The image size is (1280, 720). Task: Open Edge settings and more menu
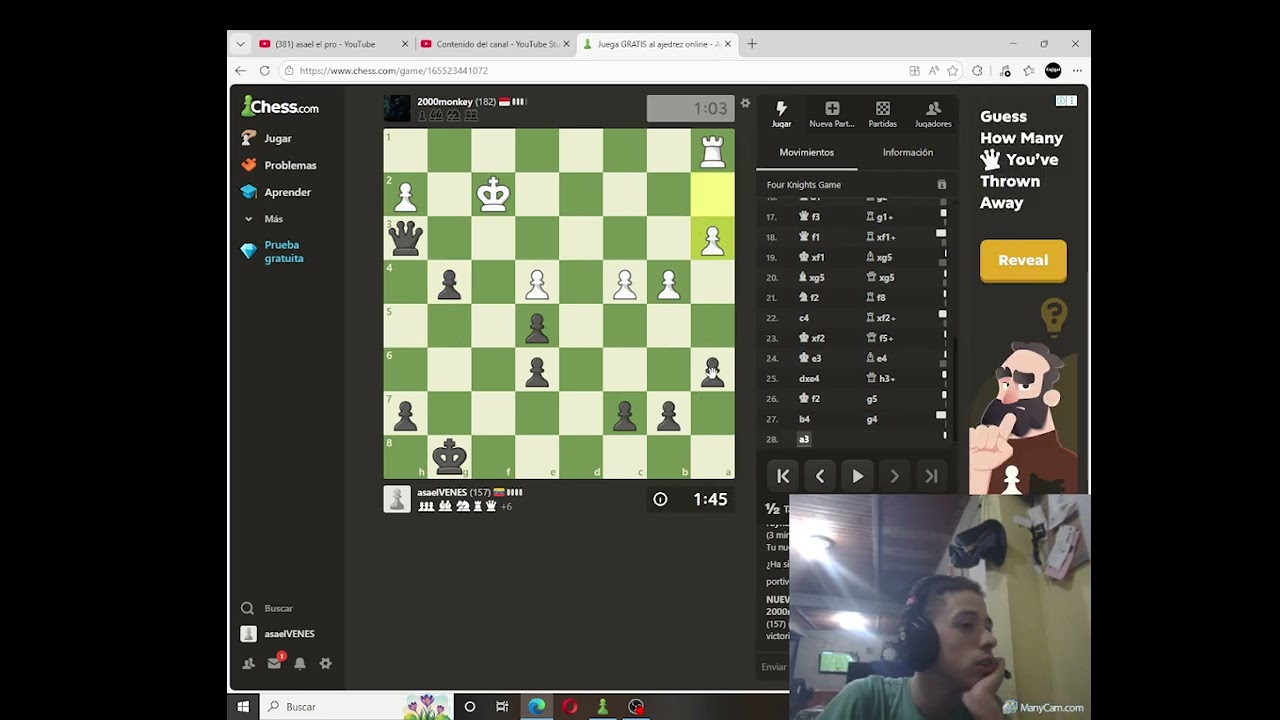coord(1077,71)
